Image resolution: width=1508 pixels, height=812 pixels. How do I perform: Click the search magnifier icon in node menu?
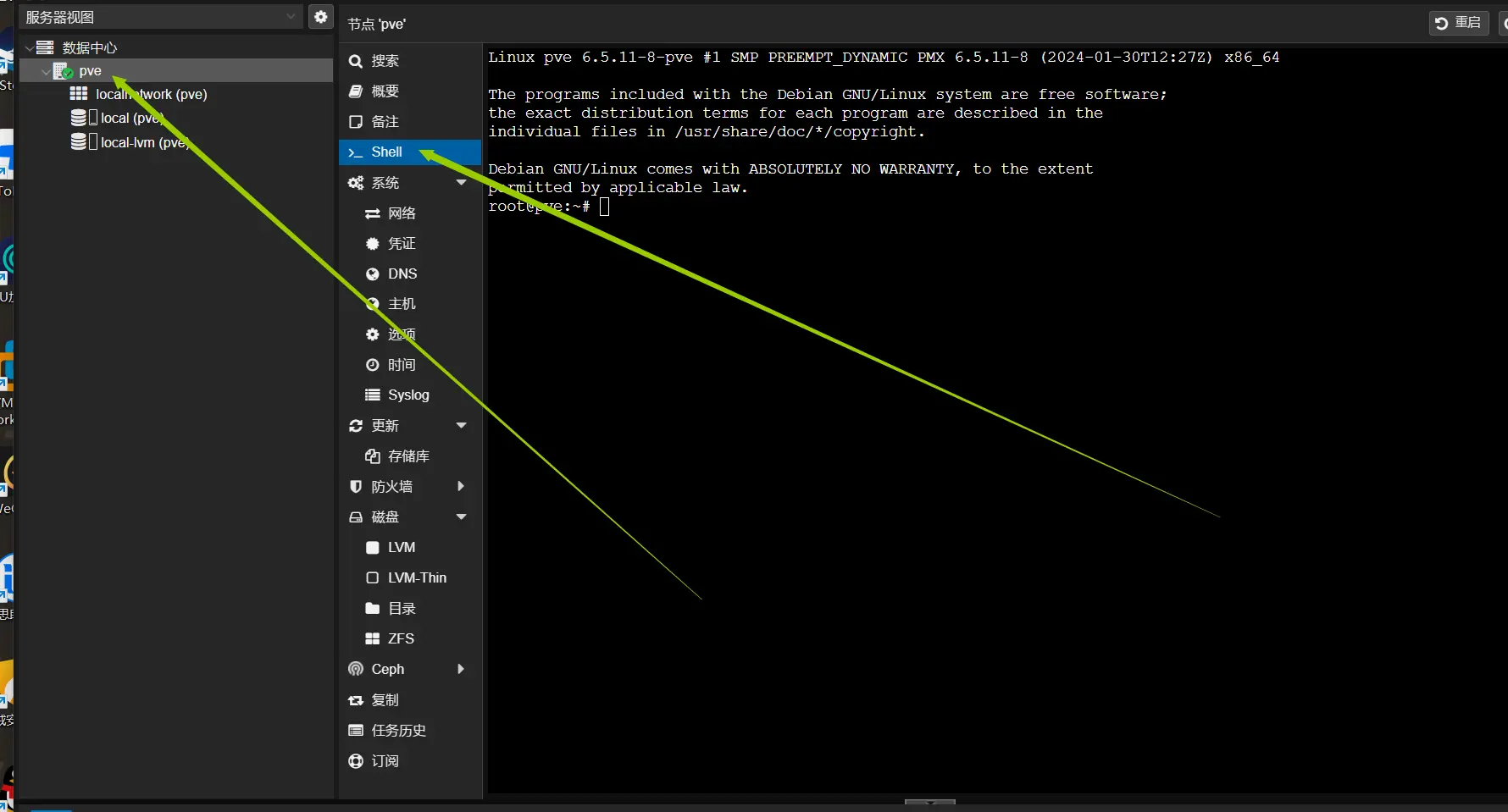point(356,61)
